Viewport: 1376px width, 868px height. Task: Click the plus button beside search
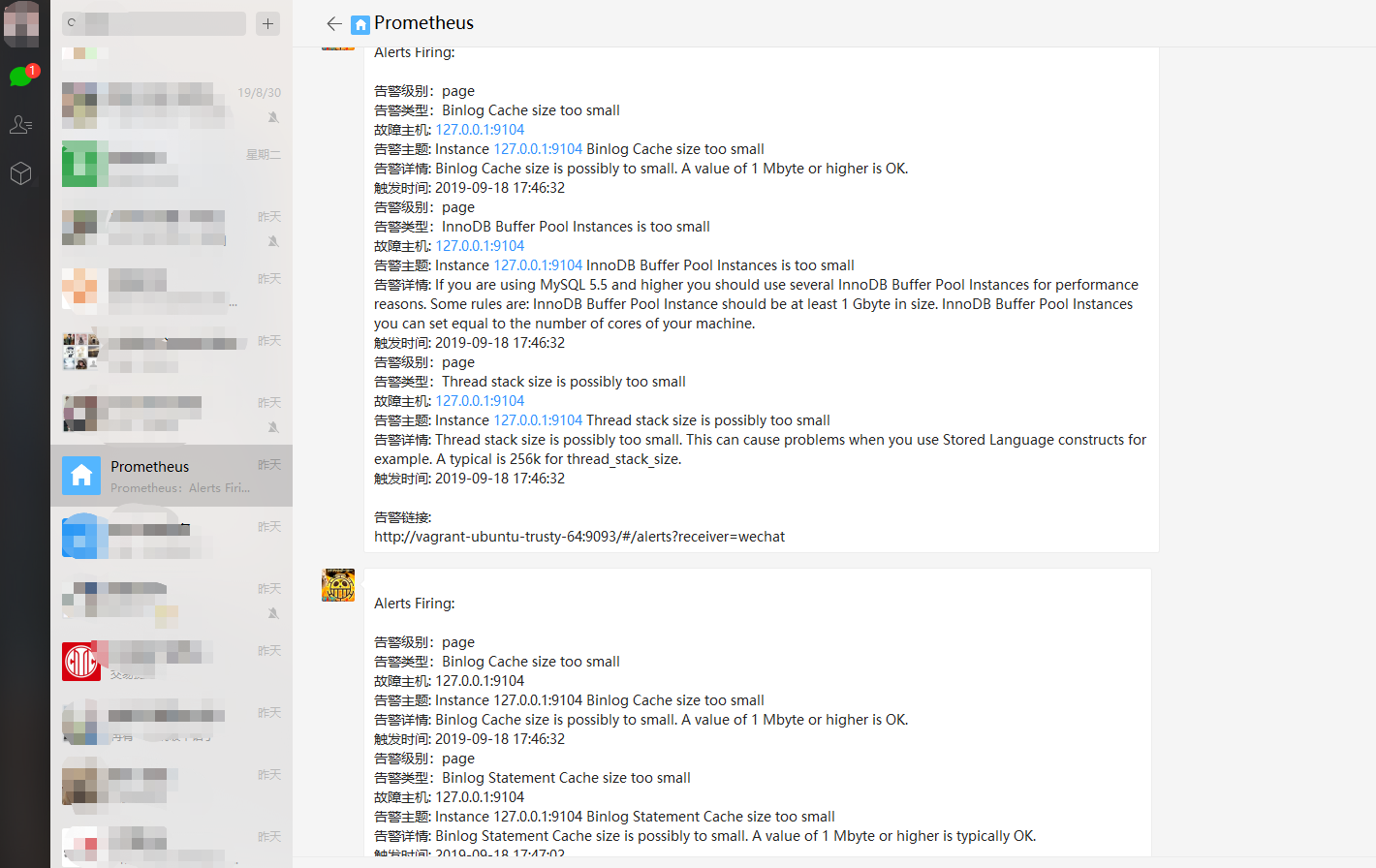[x=268, y=23]
